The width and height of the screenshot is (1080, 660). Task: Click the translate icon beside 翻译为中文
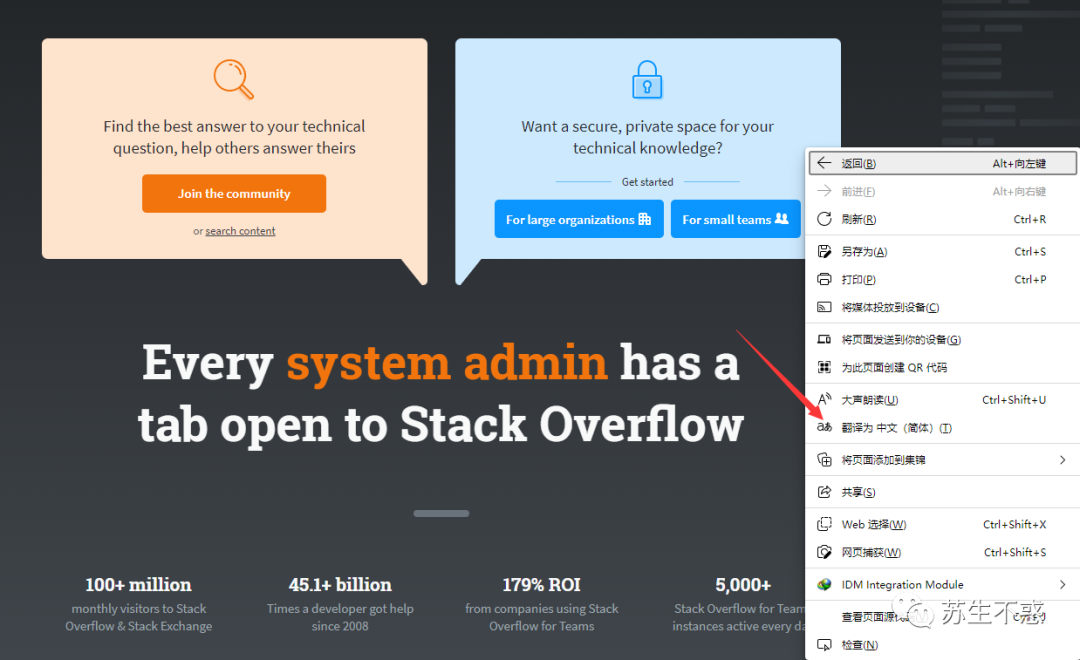[824, 427]
